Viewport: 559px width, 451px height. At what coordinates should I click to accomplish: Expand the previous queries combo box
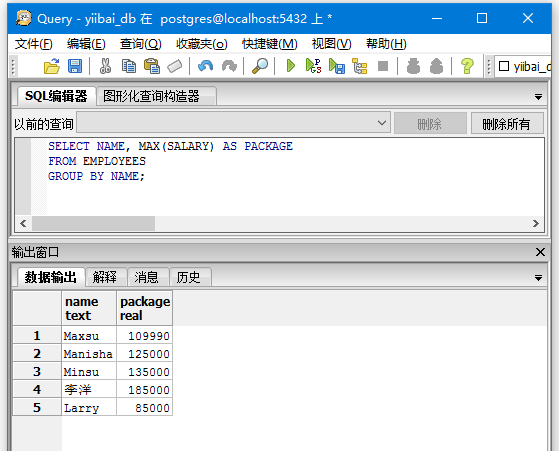tap(234, 123)
